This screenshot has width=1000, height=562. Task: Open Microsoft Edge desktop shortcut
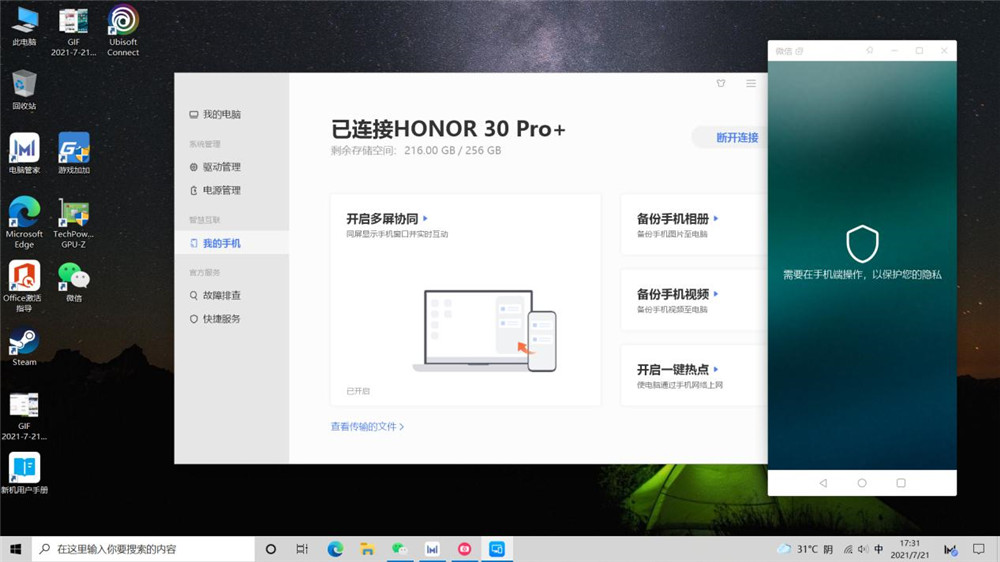[x=24, y=222]
